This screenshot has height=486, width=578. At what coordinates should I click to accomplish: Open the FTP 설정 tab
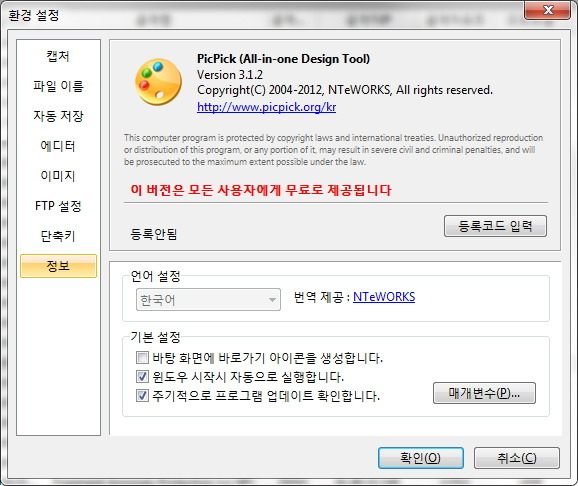click(58, 205)
